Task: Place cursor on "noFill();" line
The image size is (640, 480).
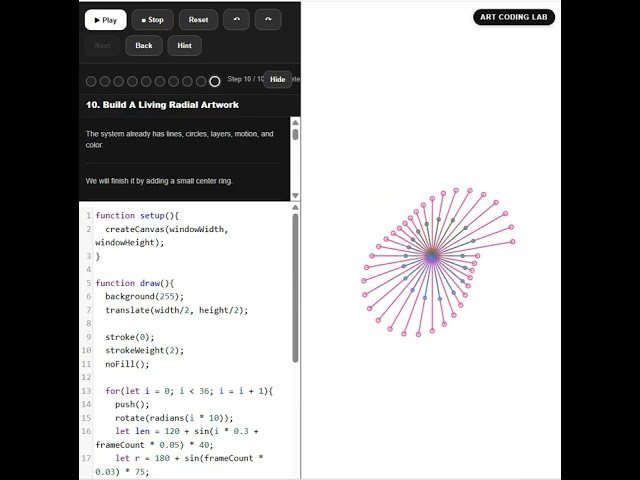Action: click(127, 364)
